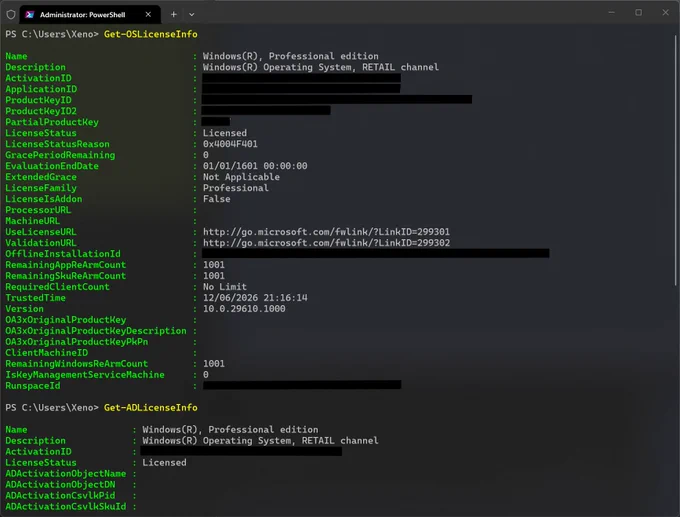680x517 pixels.
Task: Click the OfflineInstallationId property label
Action: coord(63,254)
